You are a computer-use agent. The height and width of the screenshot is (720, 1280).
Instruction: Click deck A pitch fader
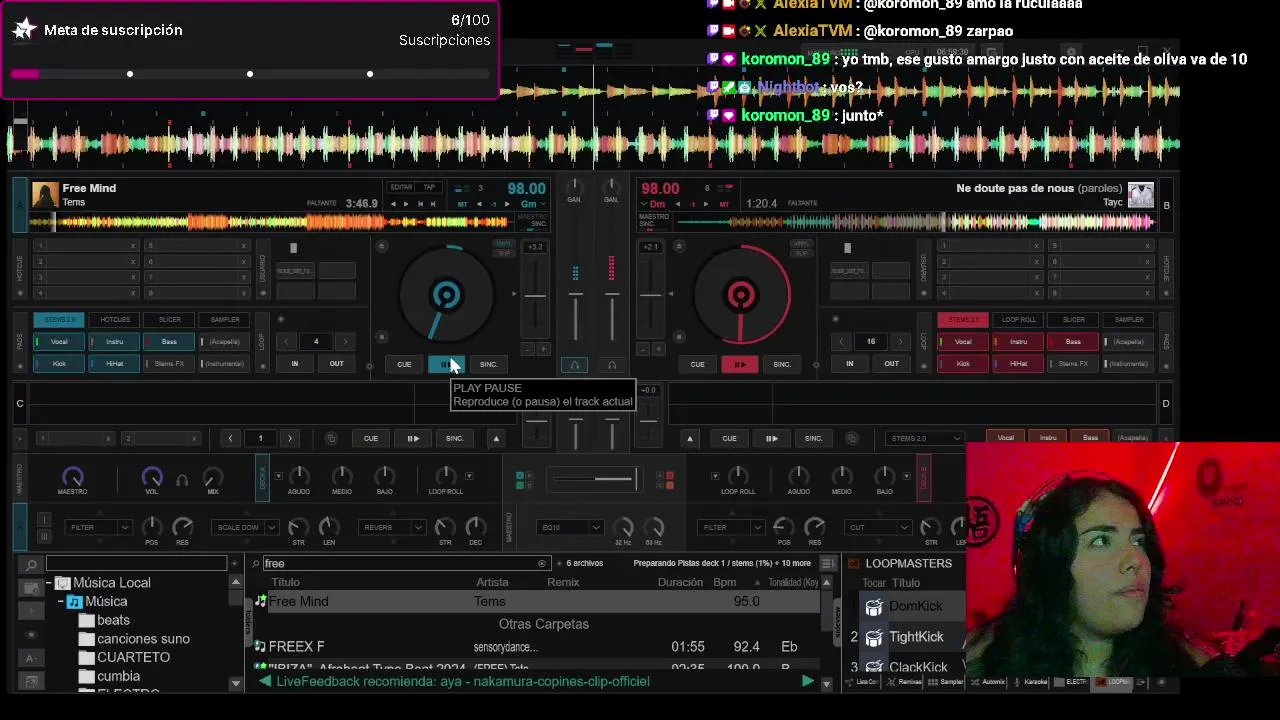point(535,295)
